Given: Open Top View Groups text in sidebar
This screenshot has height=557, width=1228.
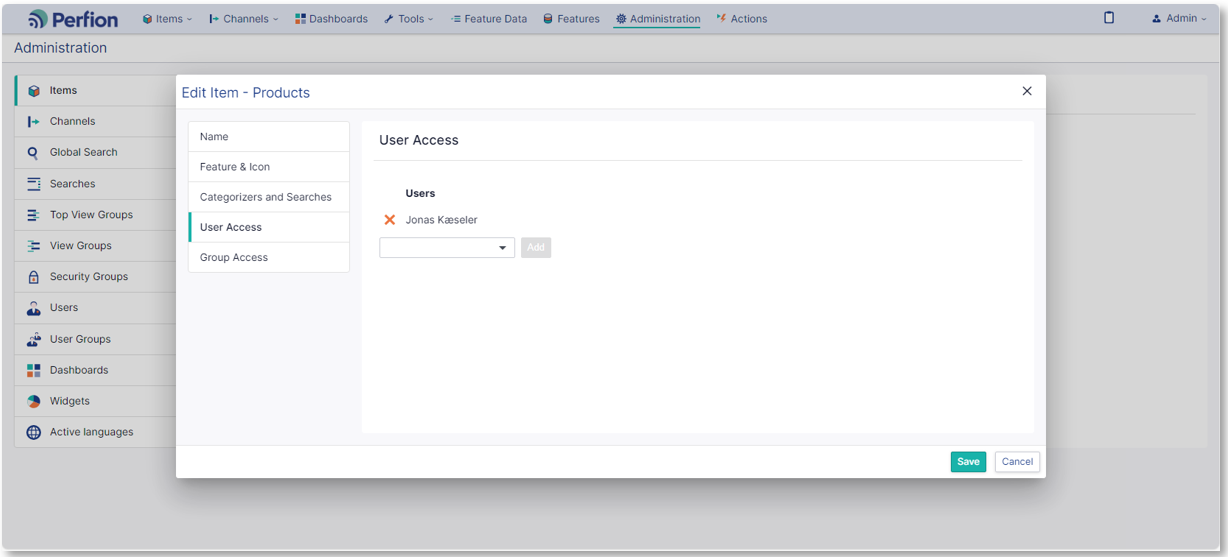Looking at the screenshot, I should [x=91, y=215].
